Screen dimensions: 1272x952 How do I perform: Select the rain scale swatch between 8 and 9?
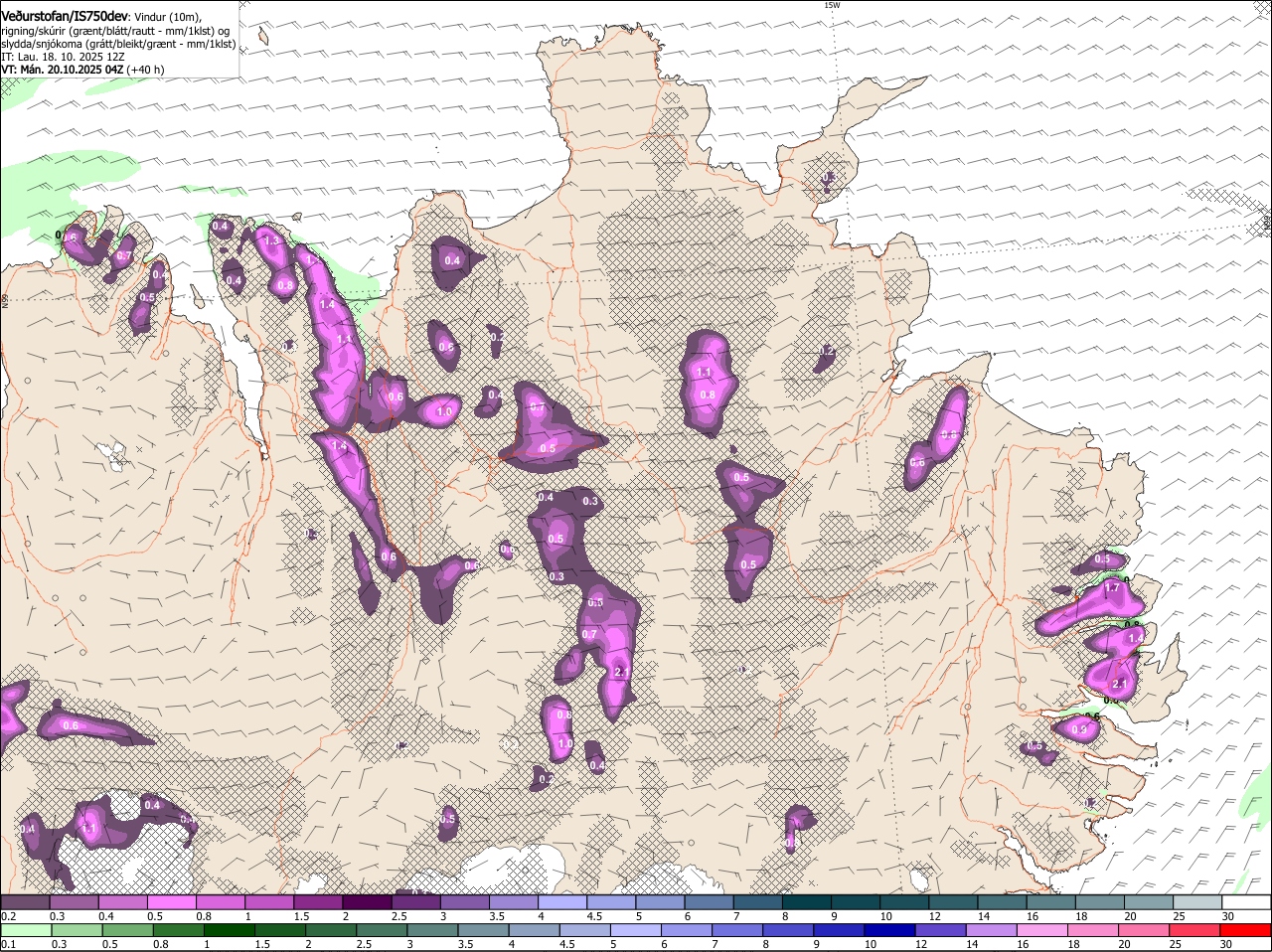(x=788, y=931)
